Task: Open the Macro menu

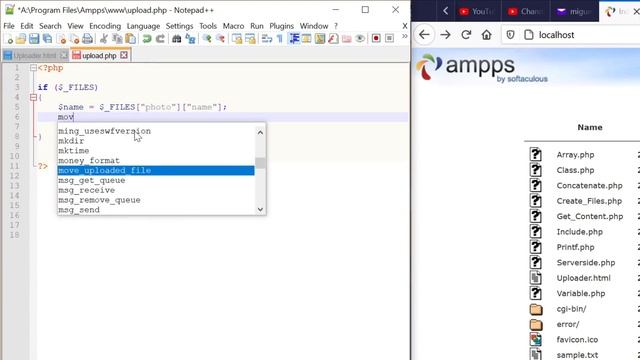Action: [233, 26]
